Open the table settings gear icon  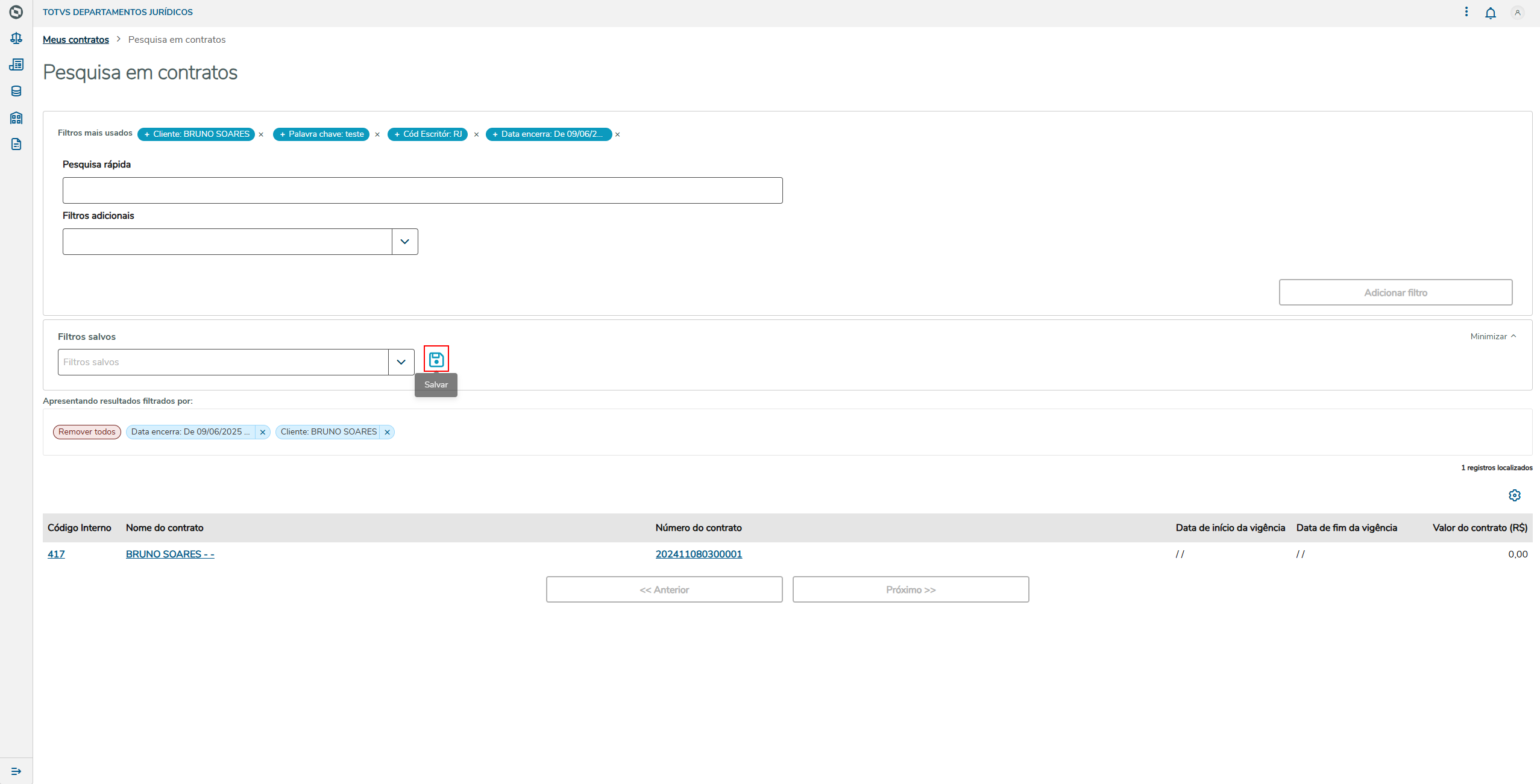pyautogui.click(x=1514, y=495)
